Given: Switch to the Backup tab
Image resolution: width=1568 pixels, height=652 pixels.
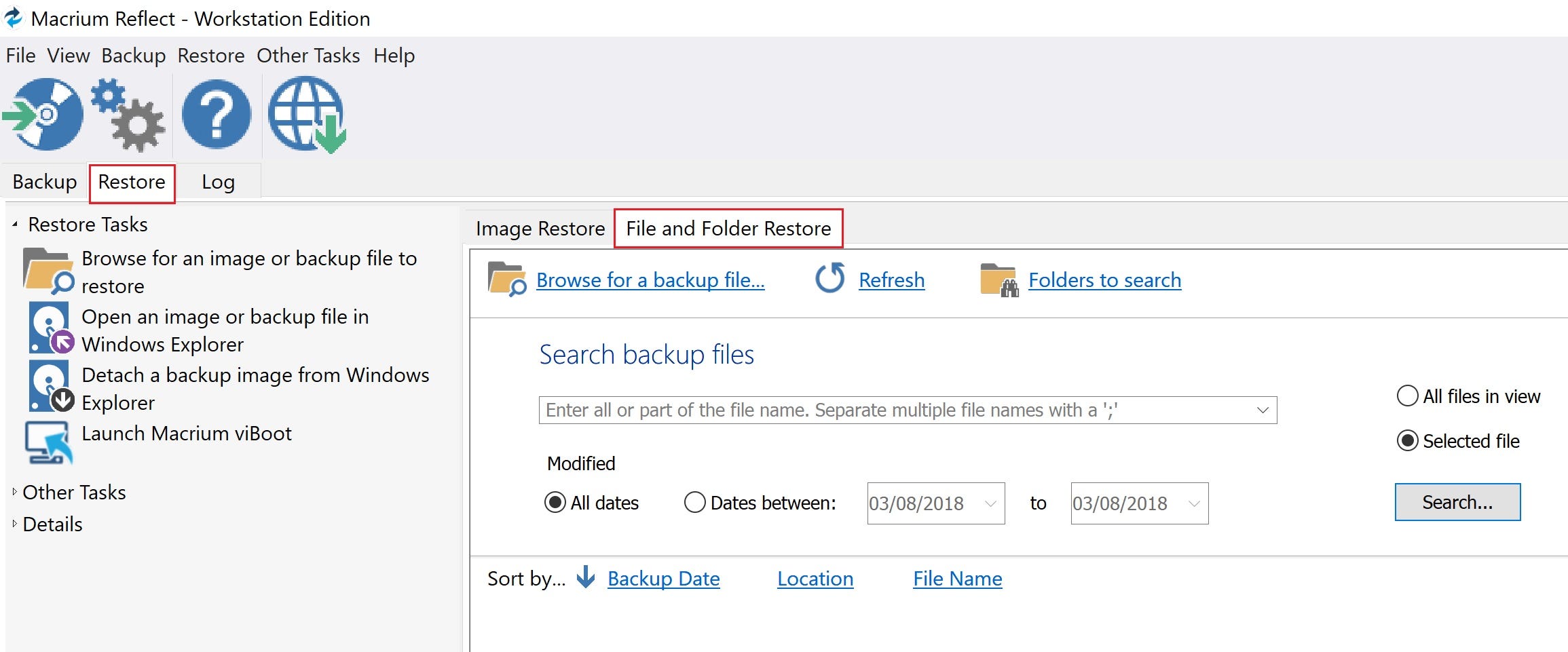Looking at the screenshot, I should click(45, 181).
